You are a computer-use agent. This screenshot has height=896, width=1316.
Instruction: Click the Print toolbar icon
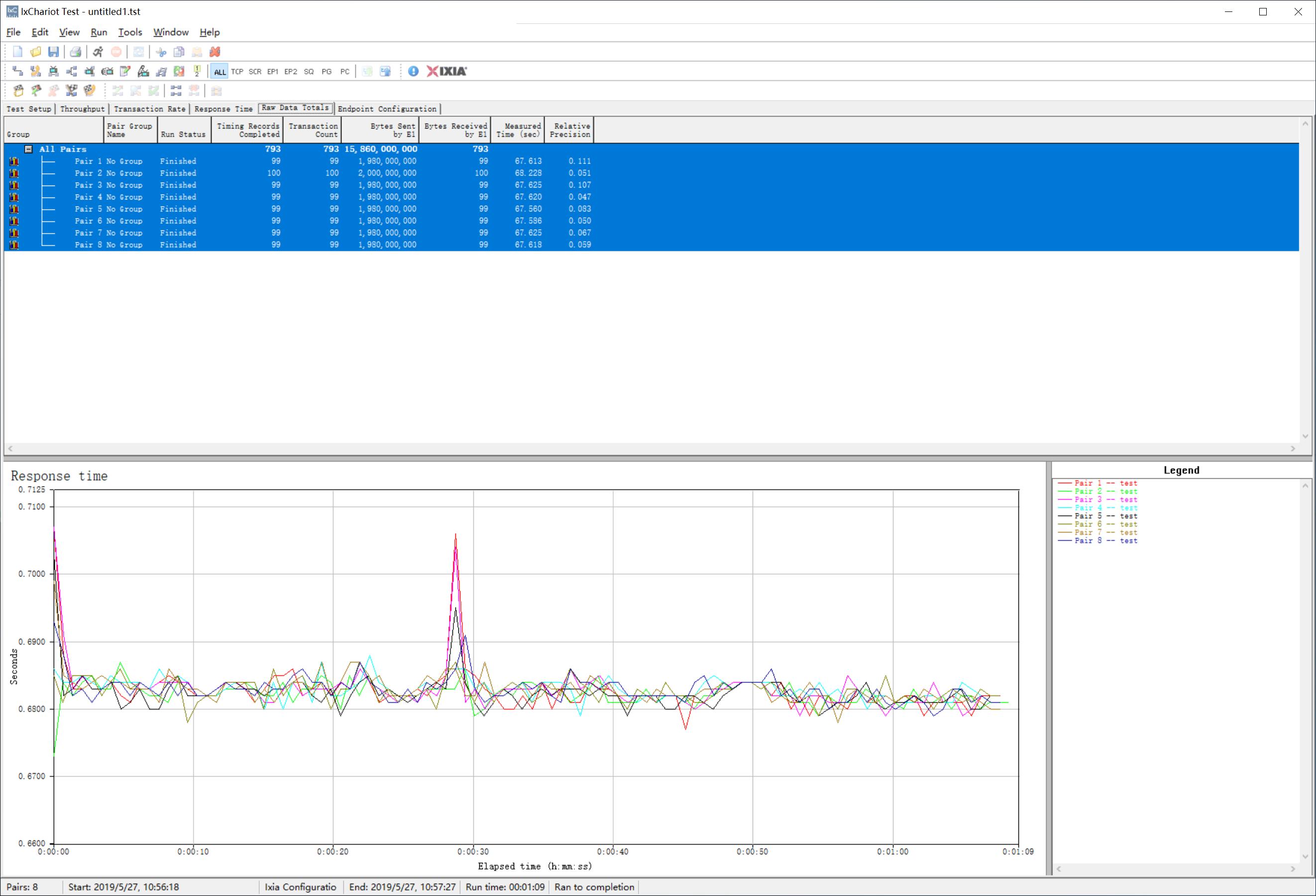pos(75,52)
